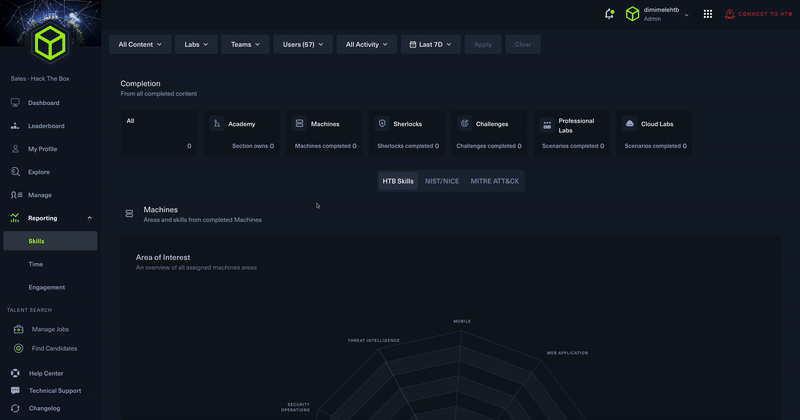Open the Users (57) dropdown
This screenshot has height=420, width=800.
click(x=303, y=44)
